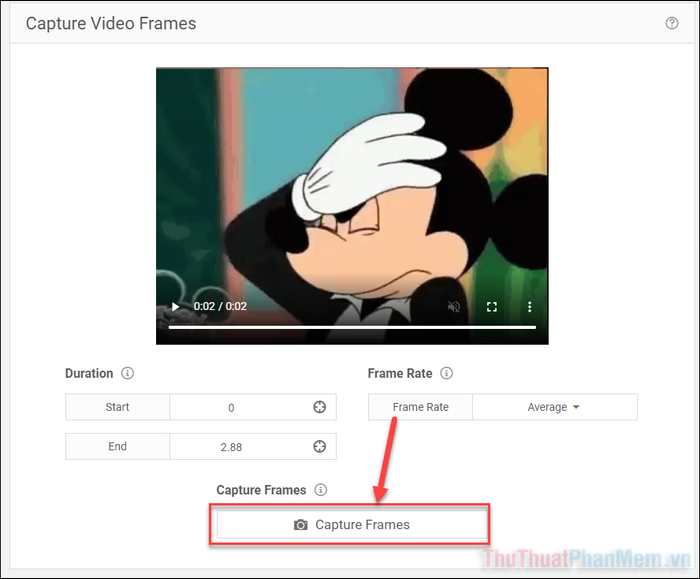Set Start to current video time
Viewport: 700px width, 579px height.
coord(319,407)
